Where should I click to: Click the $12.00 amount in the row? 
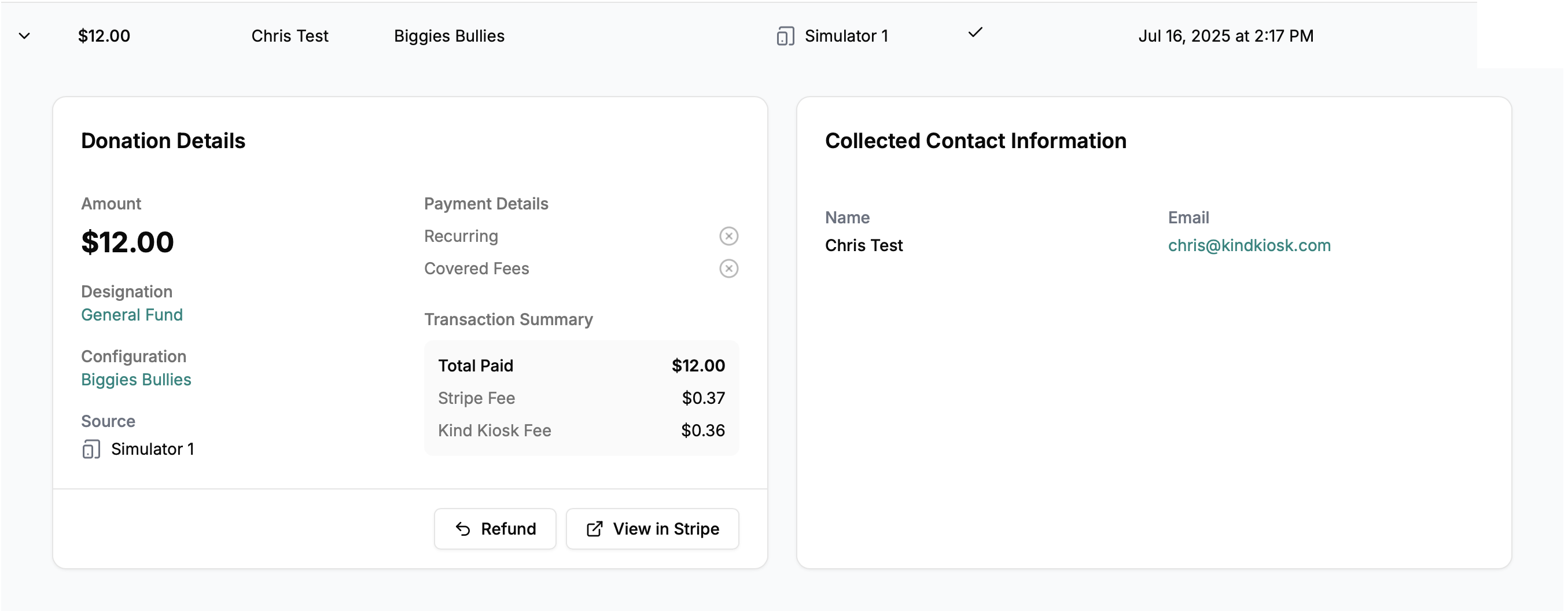(x=104, y=36)
